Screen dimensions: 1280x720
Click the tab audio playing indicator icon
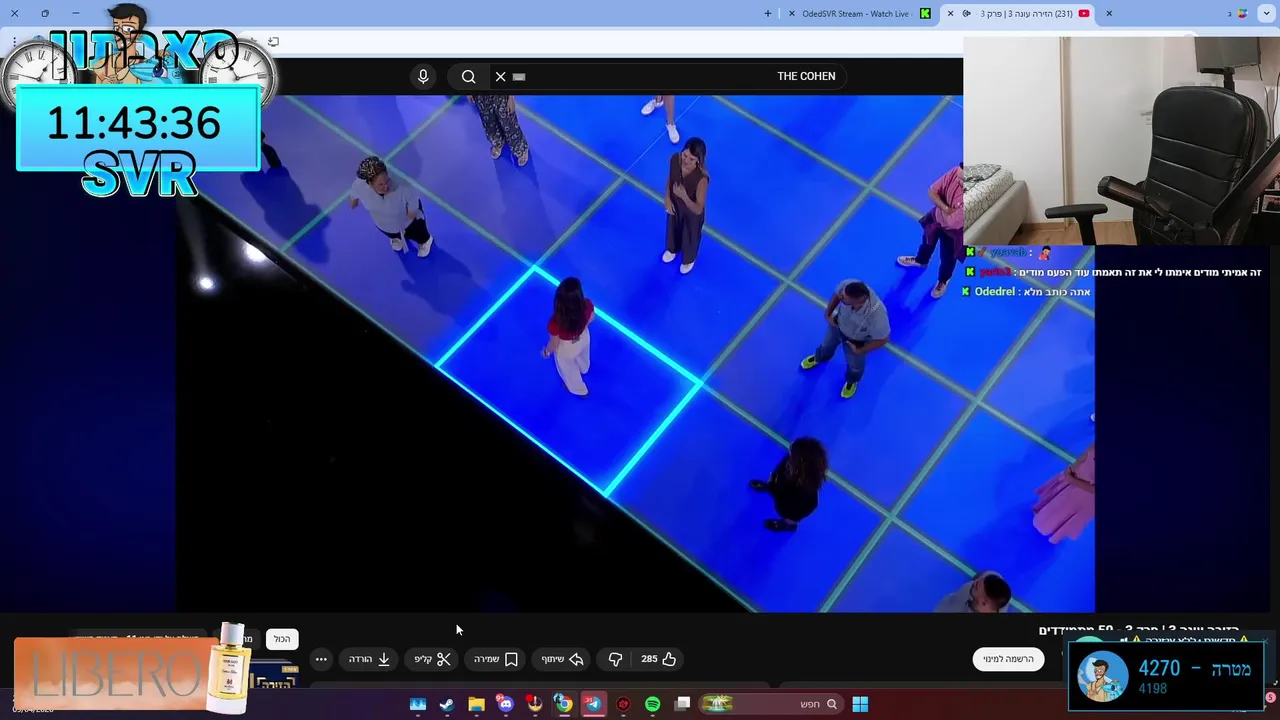click(966, 13)
